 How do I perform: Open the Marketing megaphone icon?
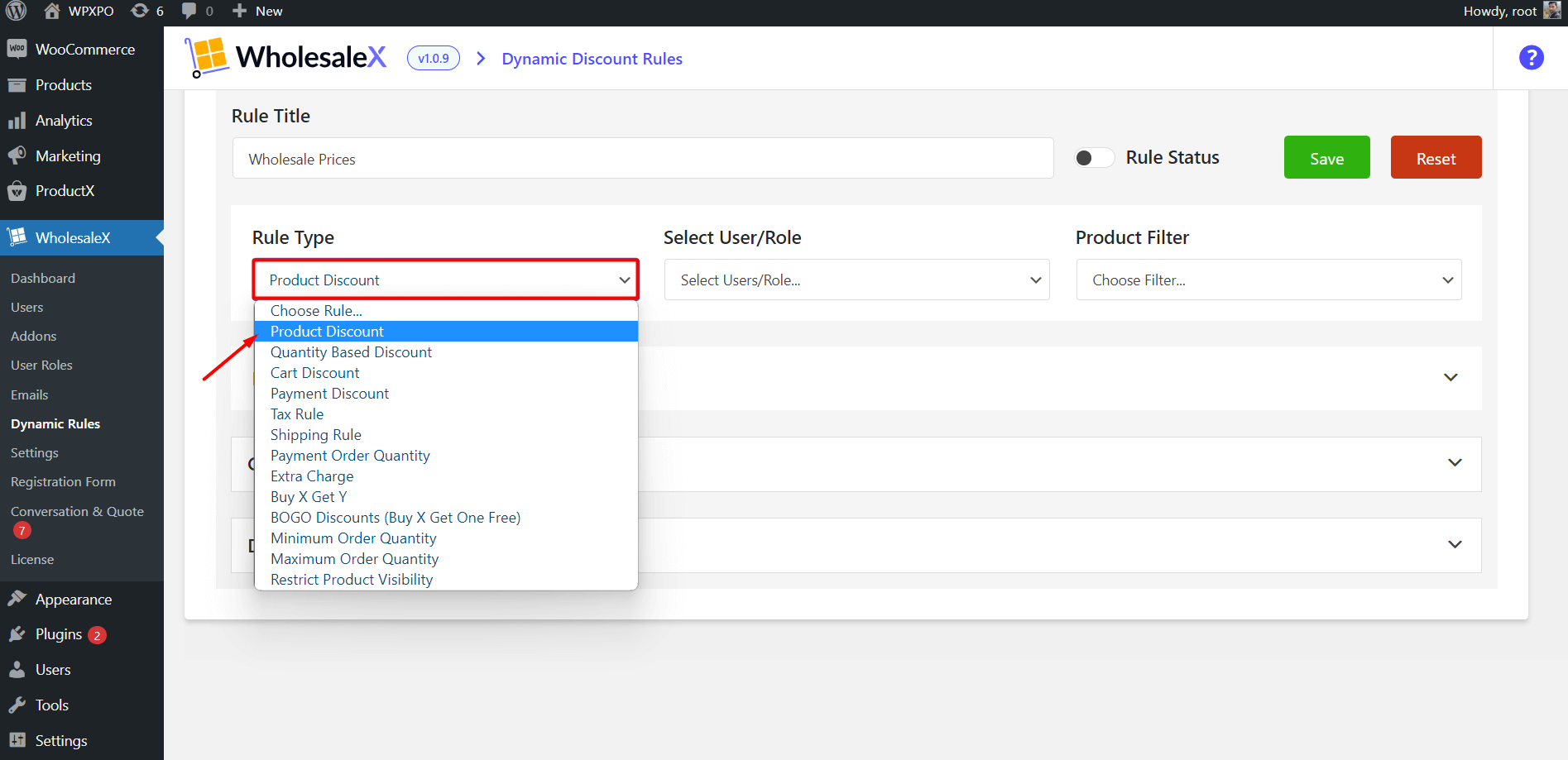[17, 155]
